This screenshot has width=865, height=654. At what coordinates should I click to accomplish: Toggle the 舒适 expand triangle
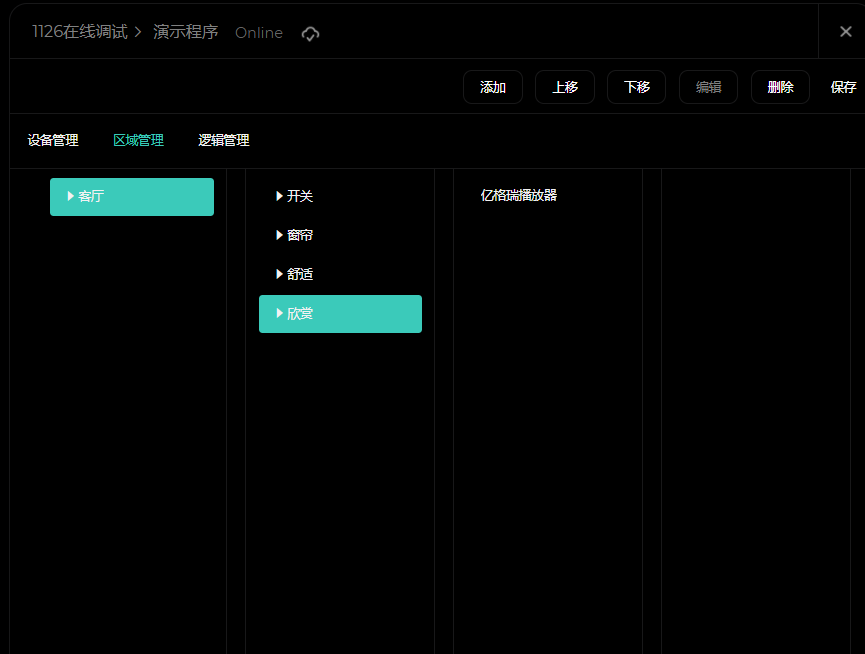coord(279,274)
